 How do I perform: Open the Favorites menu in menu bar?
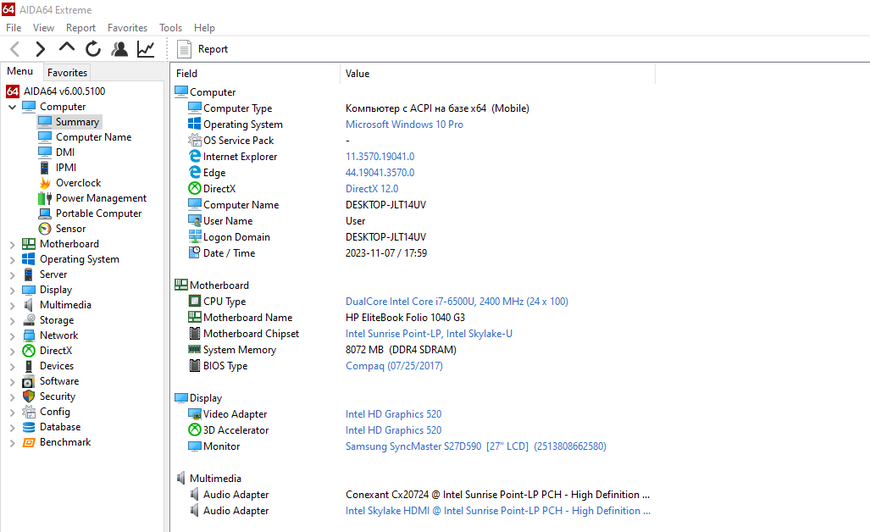pyautogui.click(x=127, y=28)
